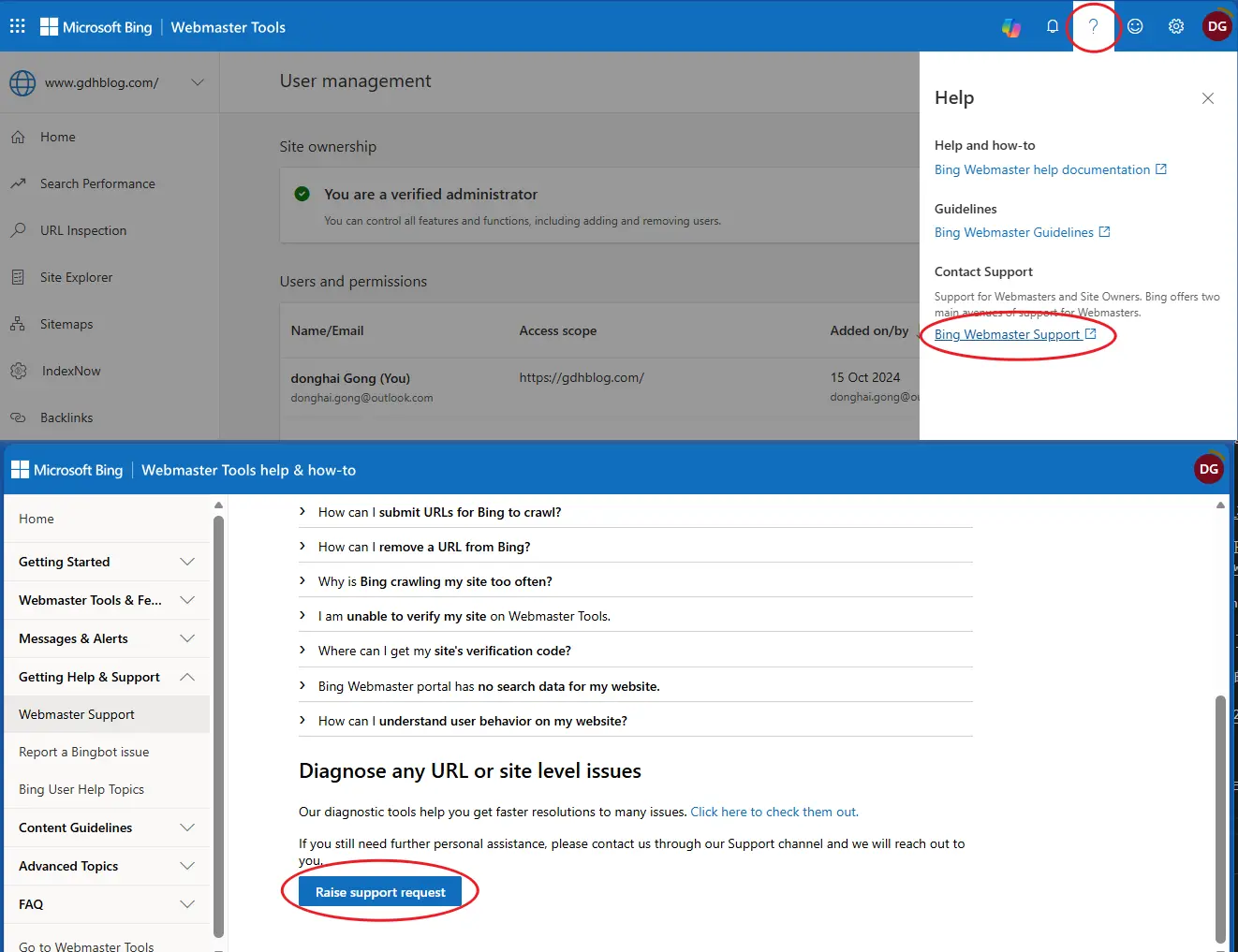The height and width of the screenshot is (952, 1238).
Task: Open notifications via the bell icon
Action: pos(1052,26)
